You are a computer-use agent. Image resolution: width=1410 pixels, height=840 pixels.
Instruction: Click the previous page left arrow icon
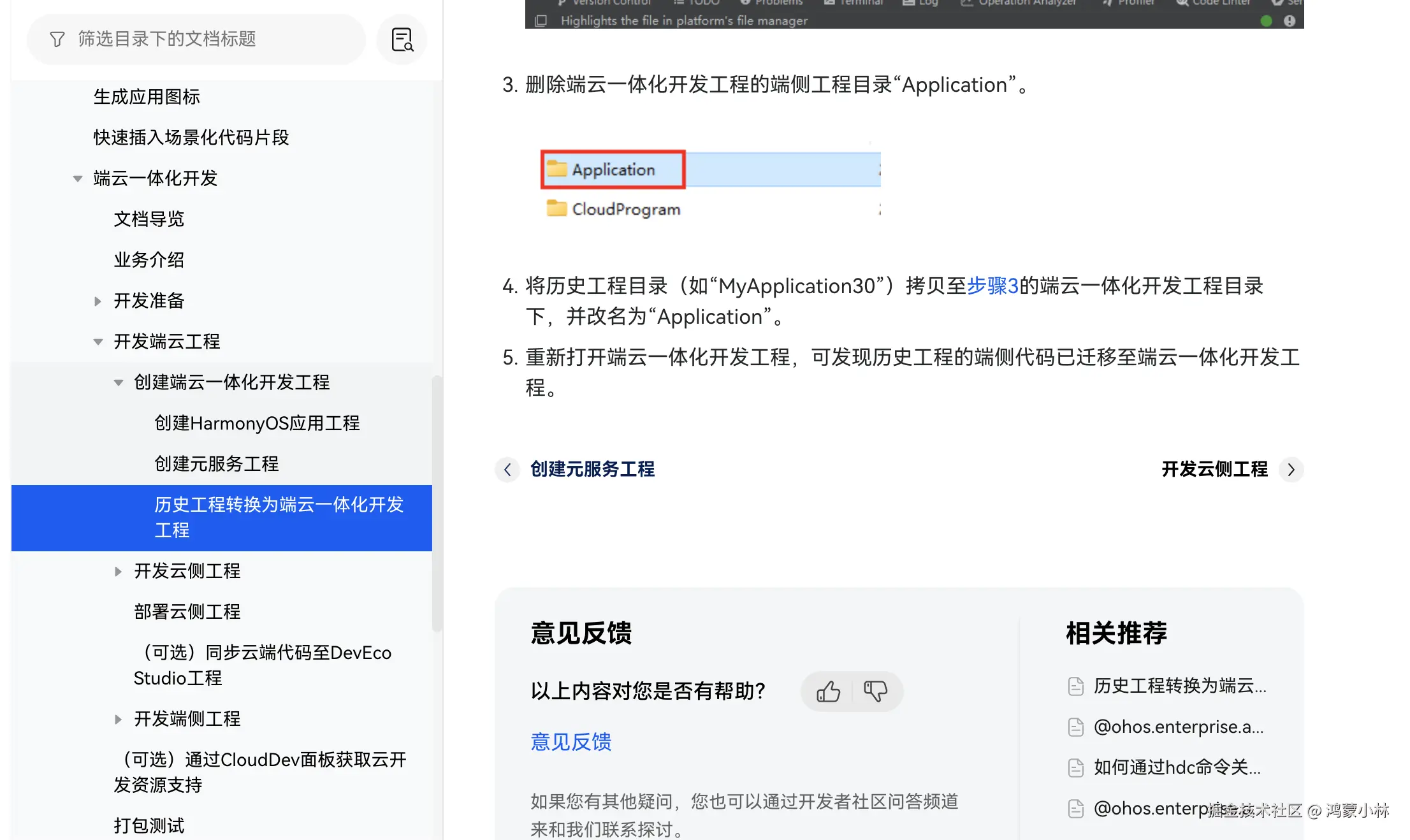tap(507, 470)
